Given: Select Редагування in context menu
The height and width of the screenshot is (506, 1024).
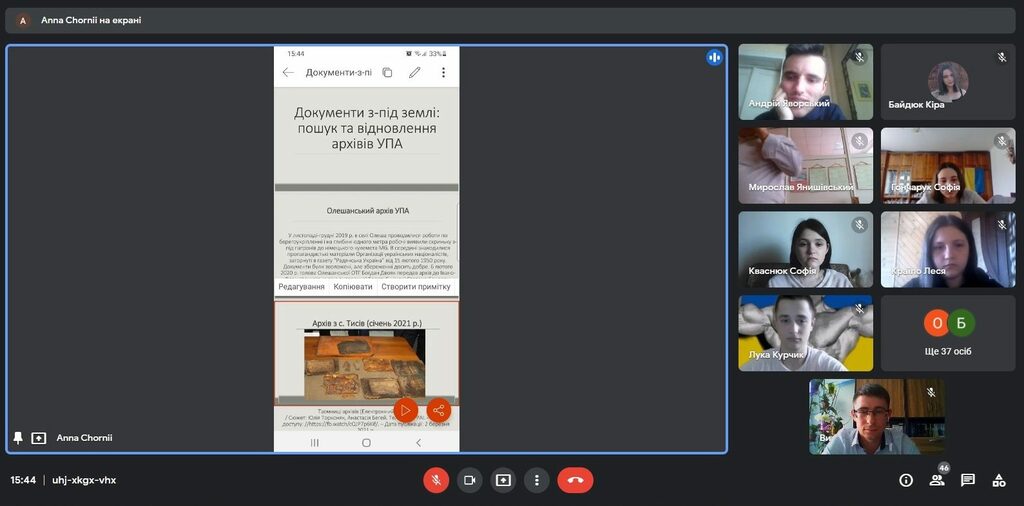Looking at the screenshot, I should [301, 287].
